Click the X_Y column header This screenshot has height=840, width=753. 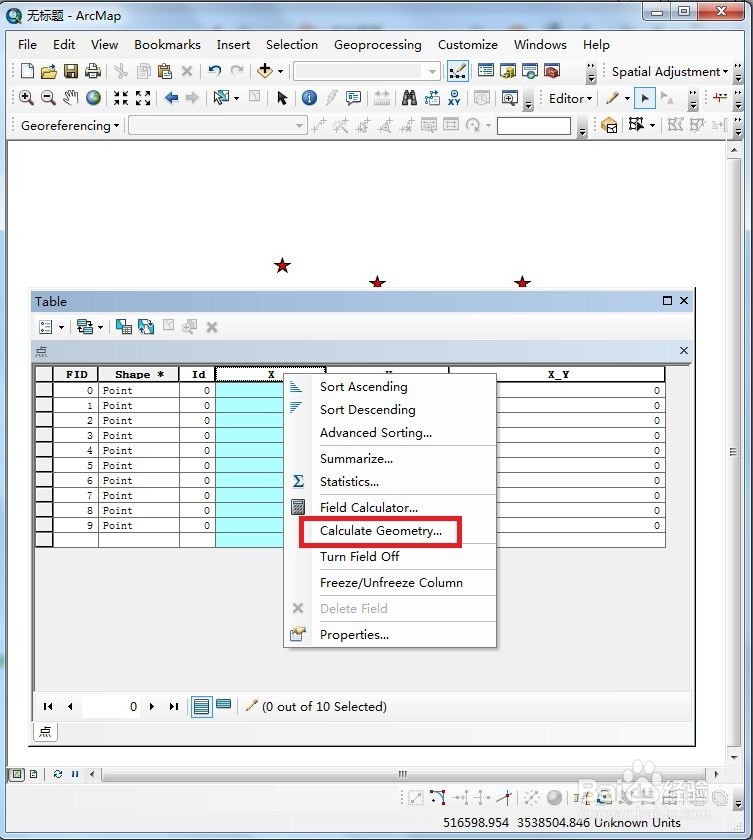tap(558, 374)
